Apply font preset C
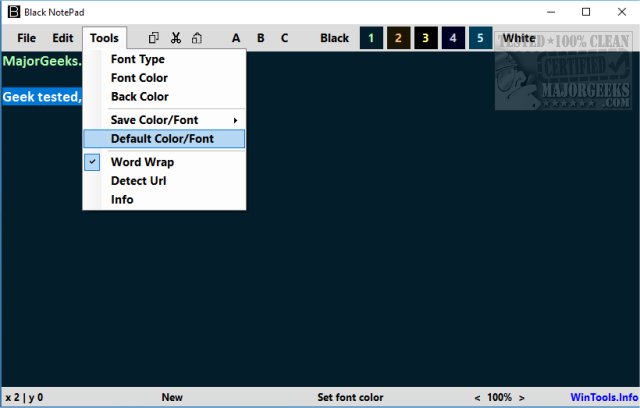The image size is (640, 408). (x=284, y=38)
